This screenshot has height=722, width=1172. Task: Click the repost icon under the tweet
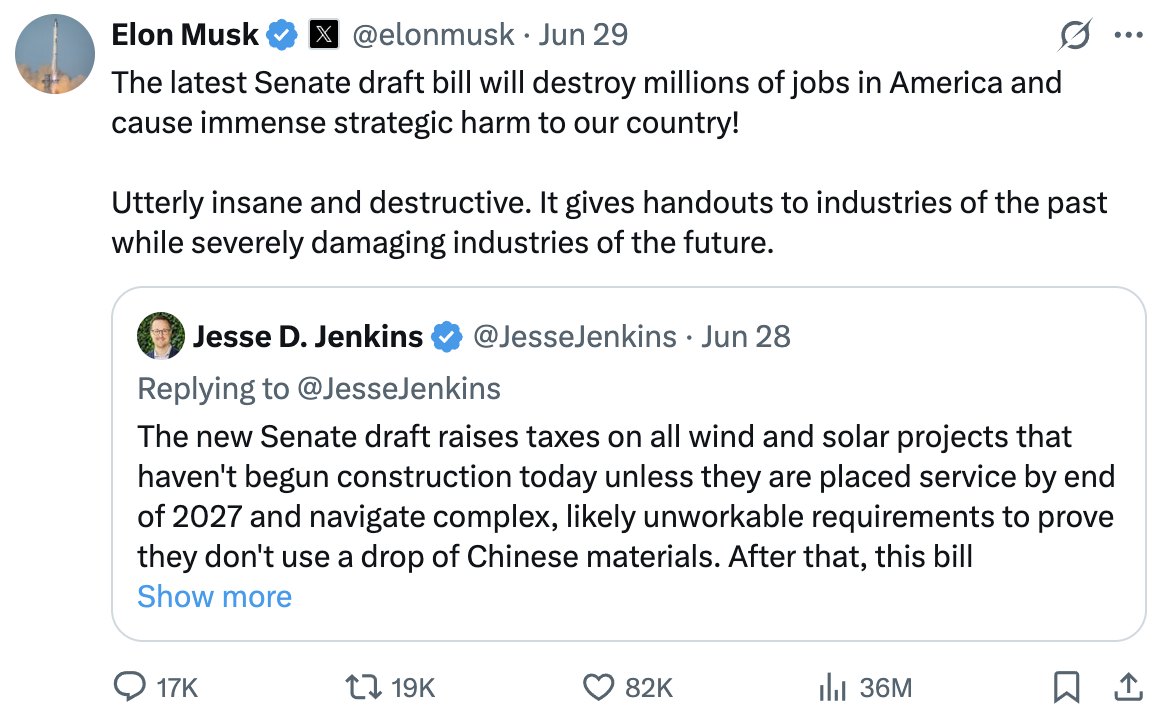coord(364,687)
